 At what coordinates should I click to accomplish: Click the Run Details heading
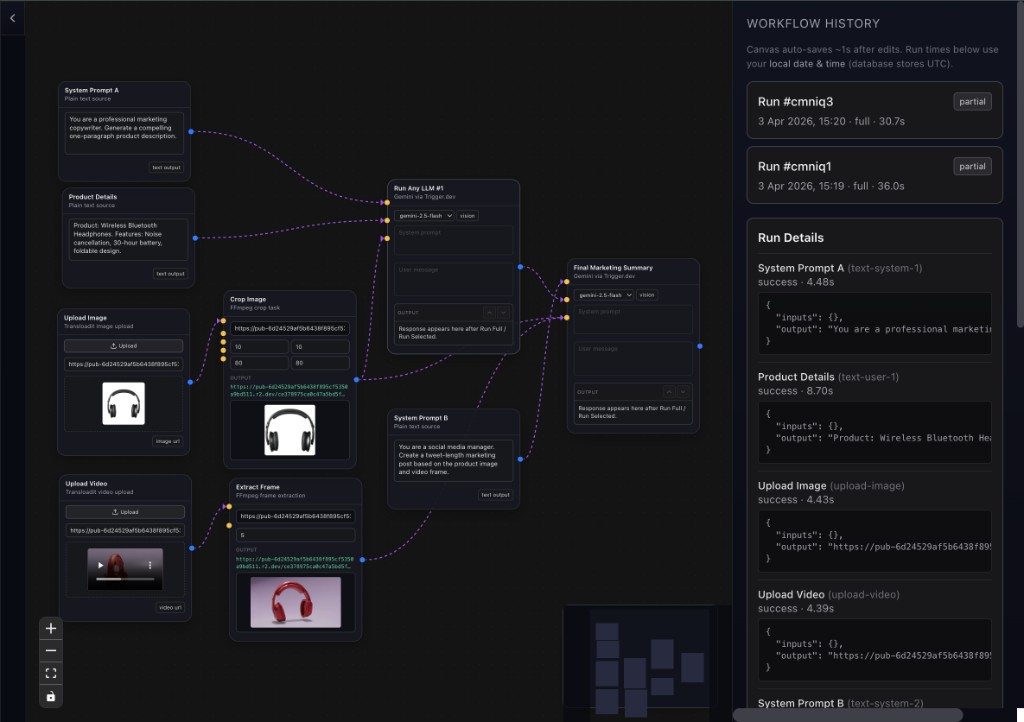pyautogui.click(x=790, y=238)
